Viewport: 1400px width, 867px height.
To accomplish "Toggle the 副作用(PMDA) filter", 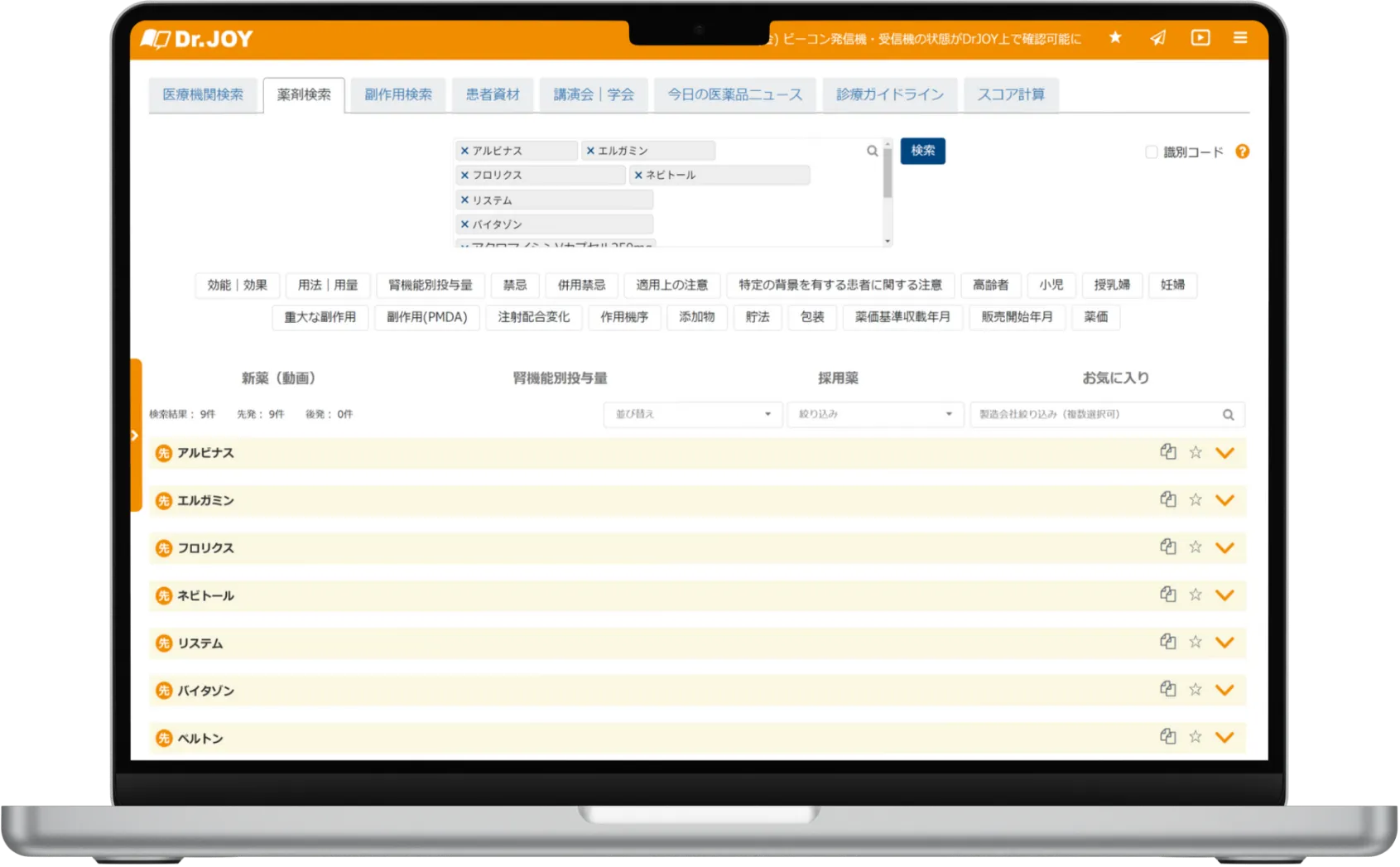I will 427,317.
